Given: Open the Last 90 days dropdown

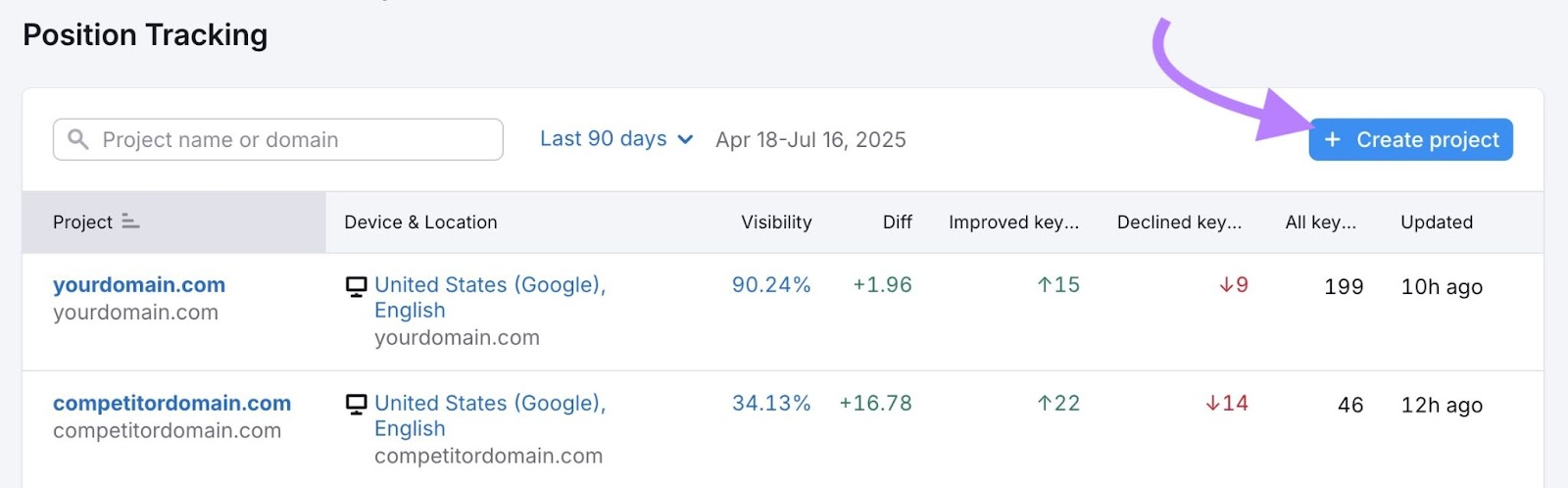Looking at the screenshot, I should click(x=603, y=139).
